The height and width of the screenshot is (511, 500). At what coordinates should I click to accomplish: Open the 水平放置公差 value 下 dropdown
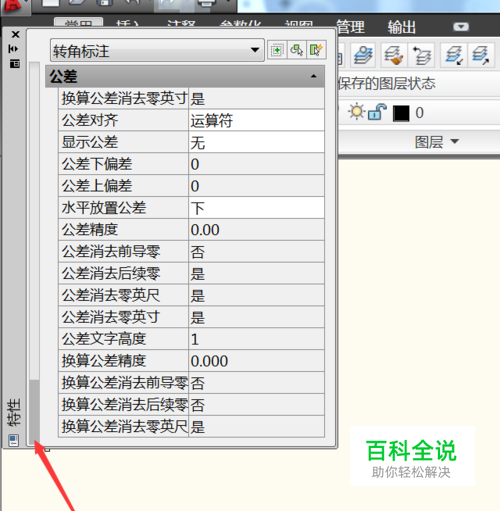click(x=256, y=208)
